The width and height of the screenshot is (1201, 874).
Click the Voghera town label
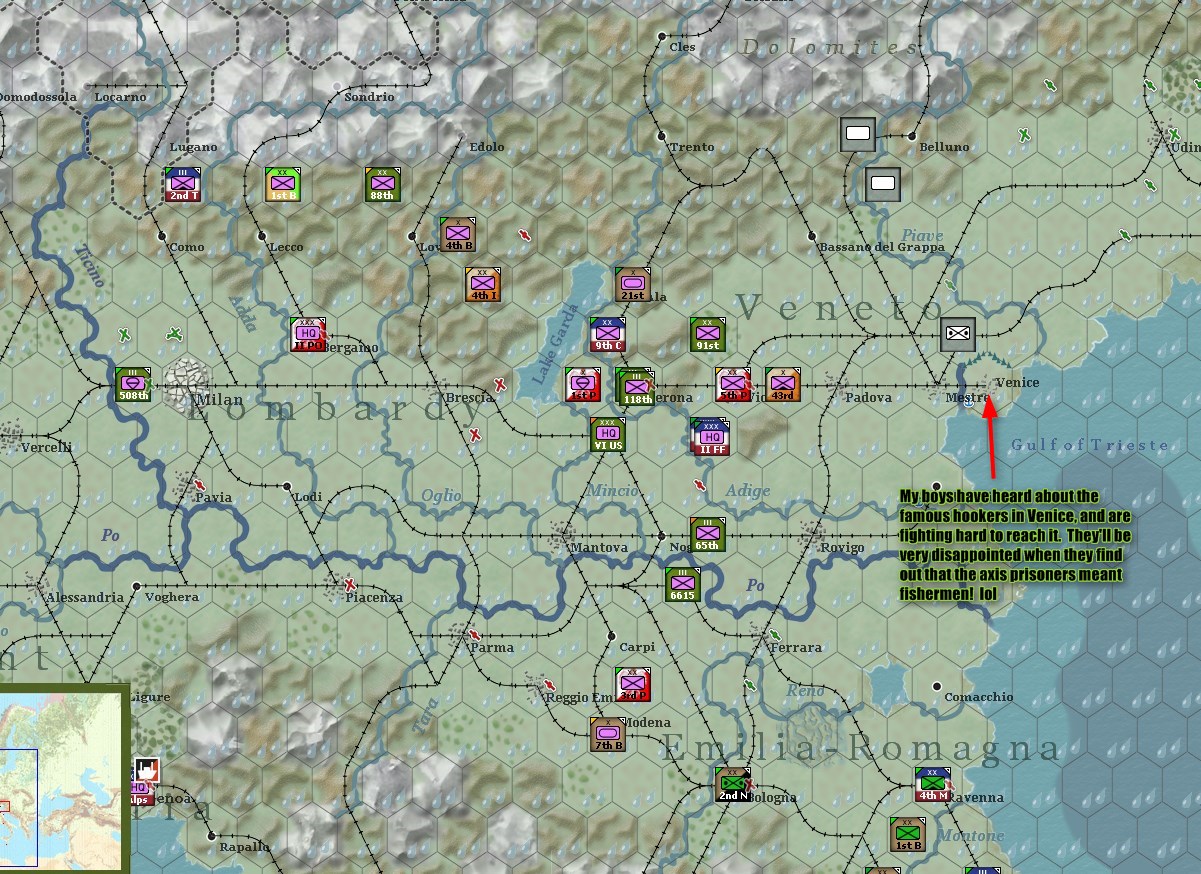(174, 598)
